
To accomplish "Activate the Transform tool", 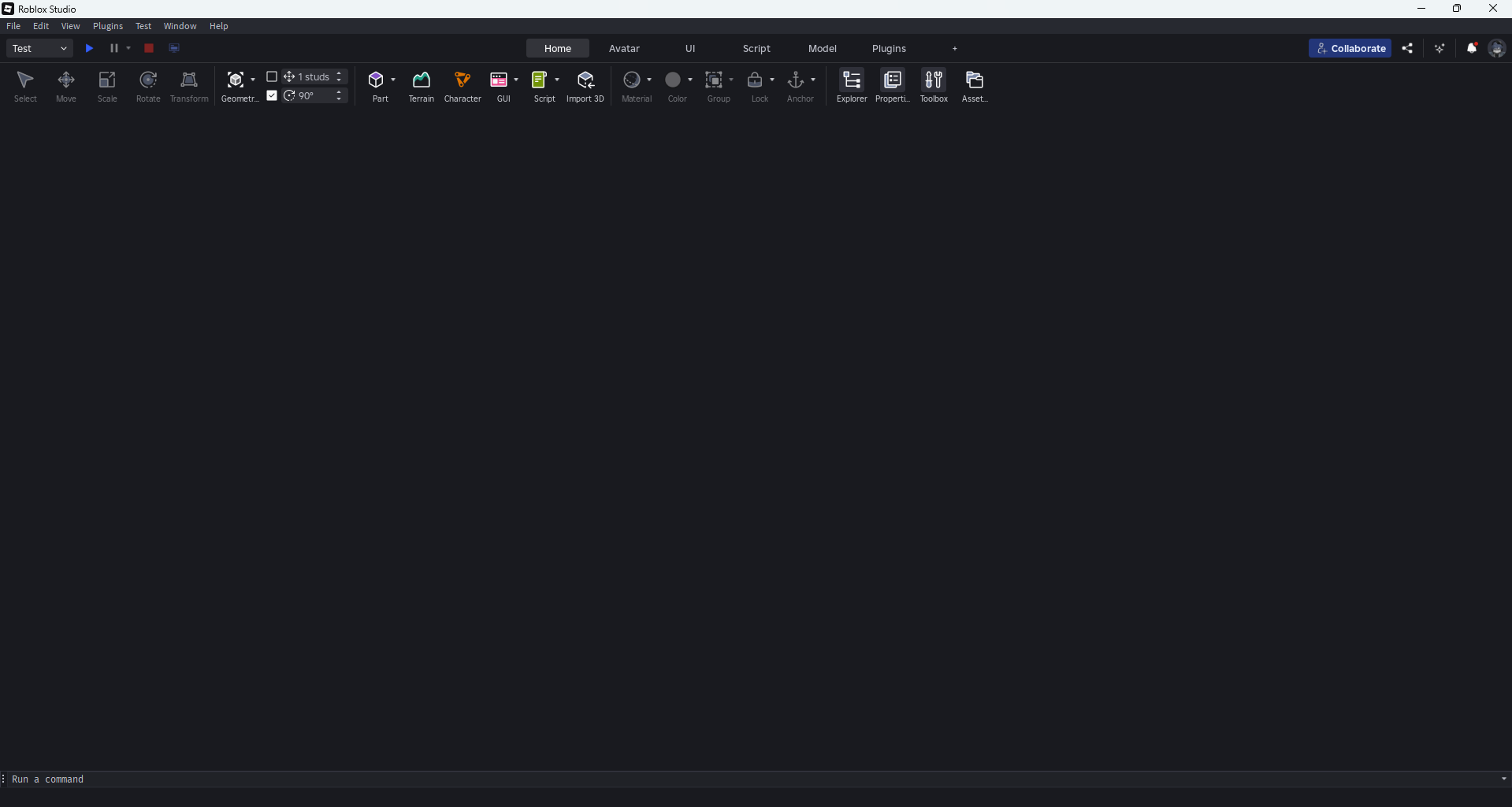I will 189,86.
